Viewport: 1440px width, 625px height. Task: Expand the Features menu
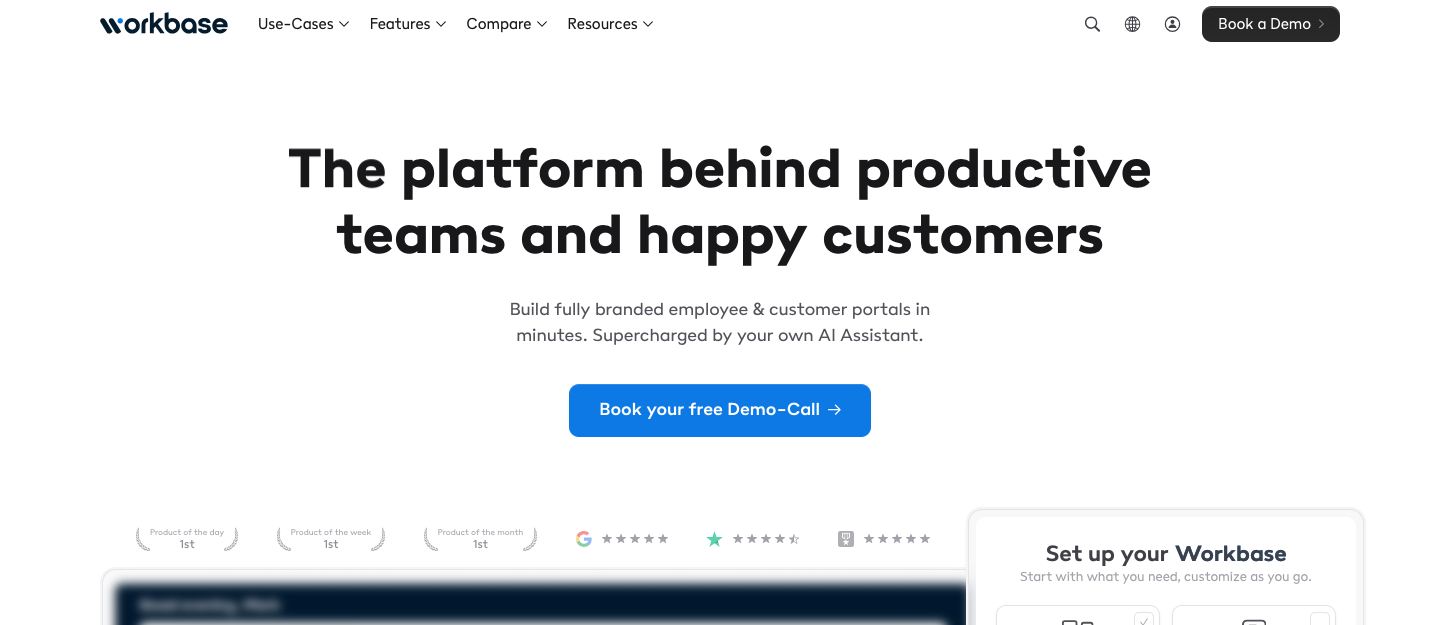pos(408,24)
